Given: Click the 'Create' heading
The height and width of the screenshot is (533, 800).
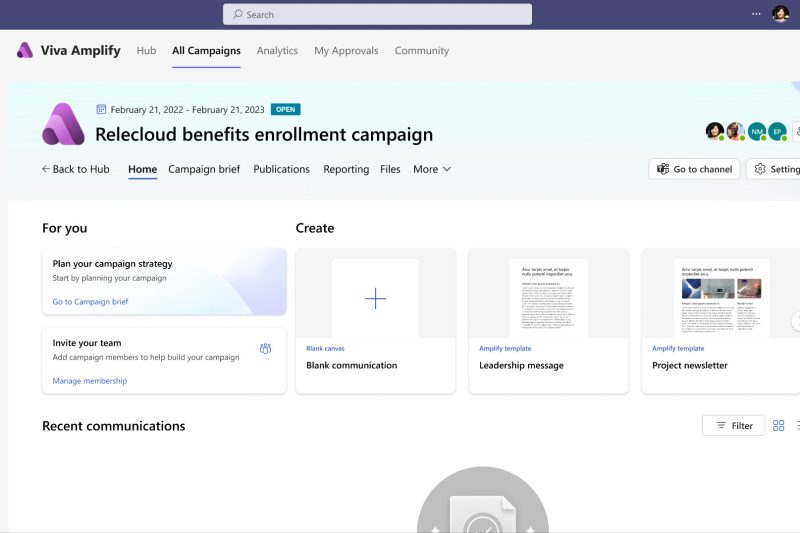Looking at the screenshot, I should tap(315, 228).
